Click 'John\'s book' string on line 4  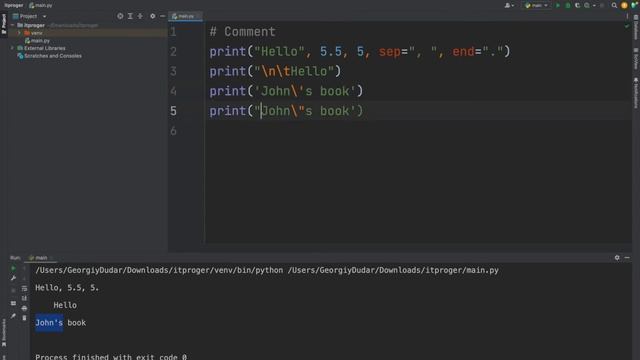pos(305,91)
